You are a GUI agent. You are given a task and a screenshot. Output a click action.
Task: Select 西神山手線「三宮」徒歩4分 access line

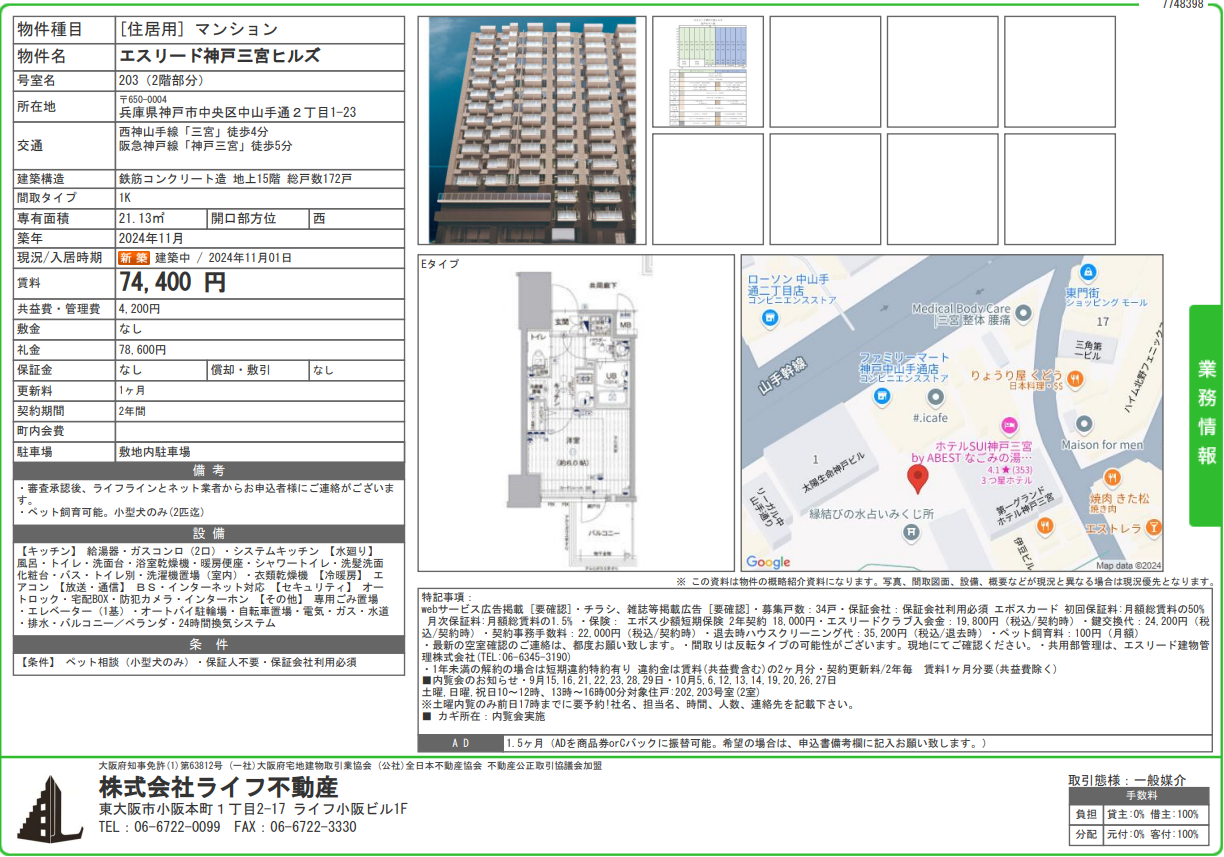pos(193,132)
